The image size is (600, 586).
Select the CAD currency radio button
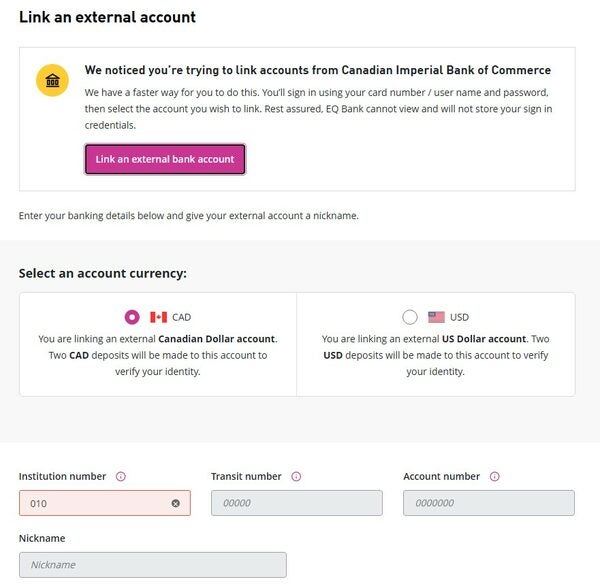click(x=132, y=317)
